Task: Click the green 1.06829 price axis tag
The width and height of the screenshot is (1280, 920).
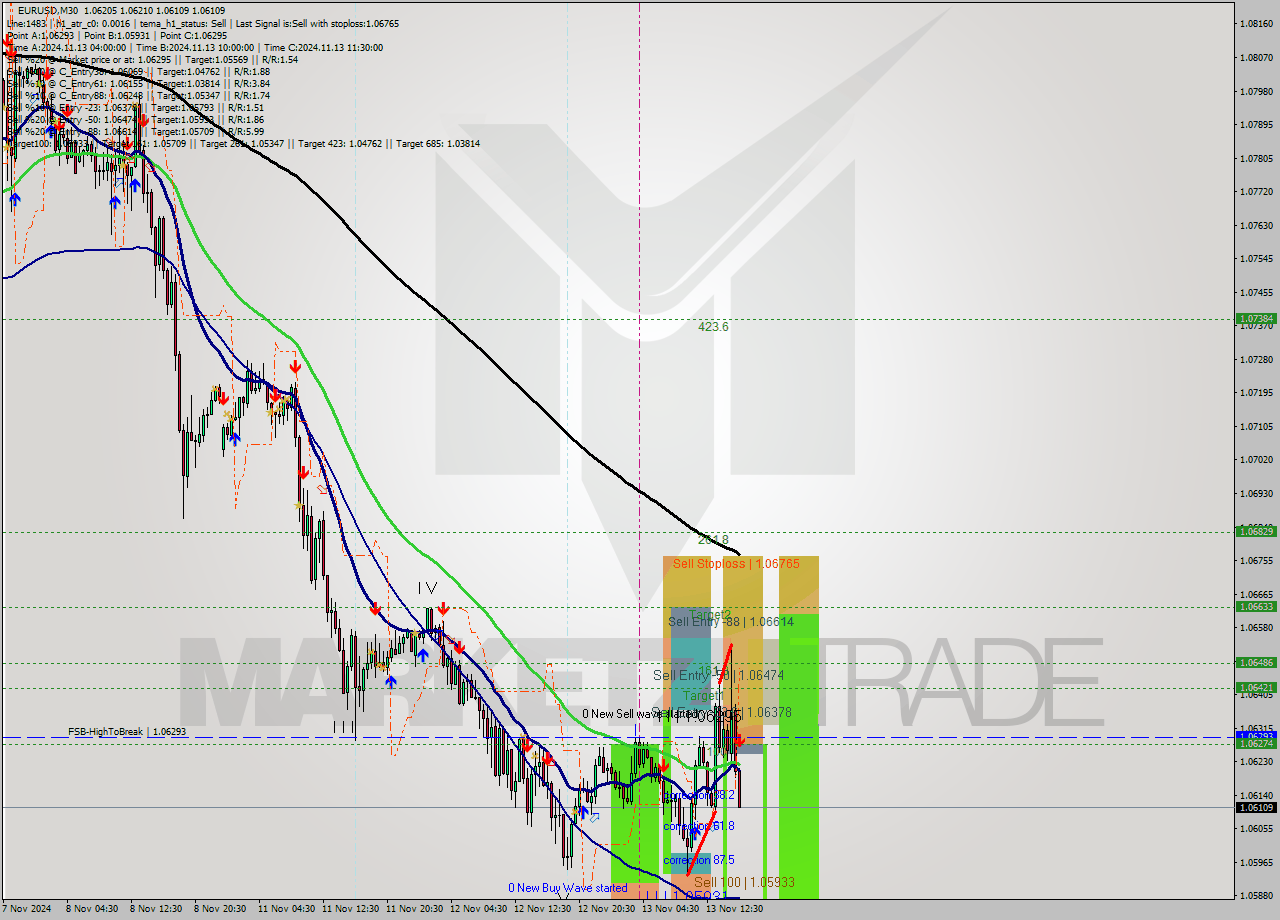Action: (x=1256, y=531)
